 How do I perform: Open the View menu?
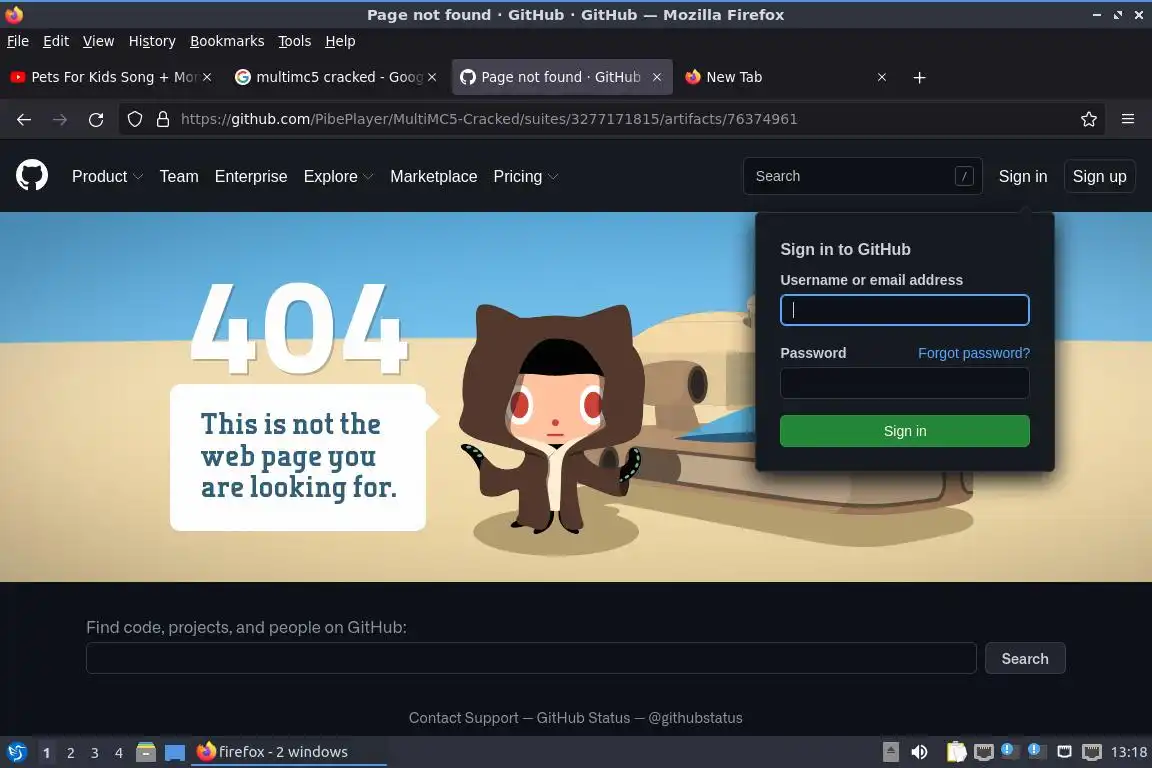pos(98,41)
